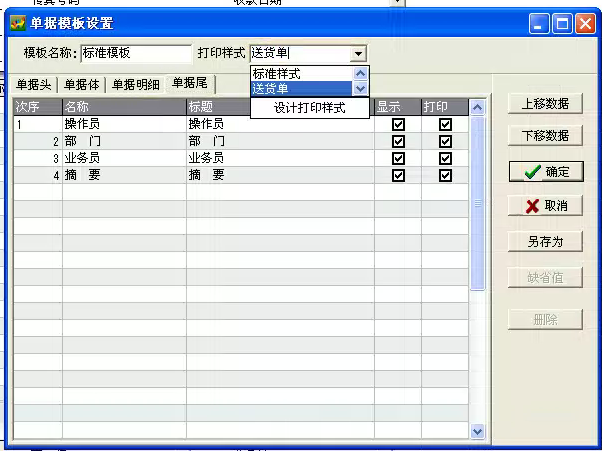Click the 打印 column header

coord(445,107)
